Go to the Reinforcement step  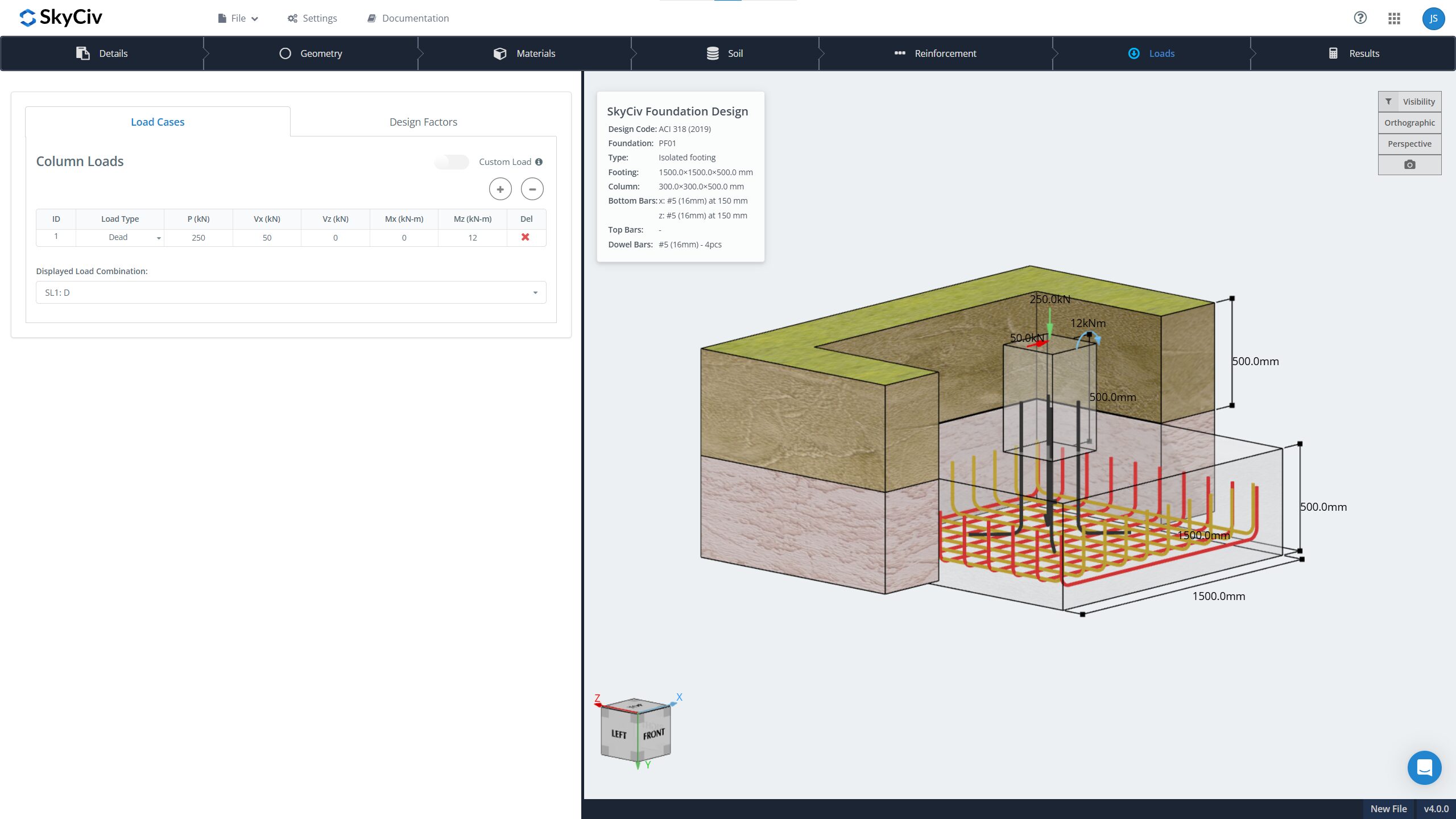click(x=936, y=53)
